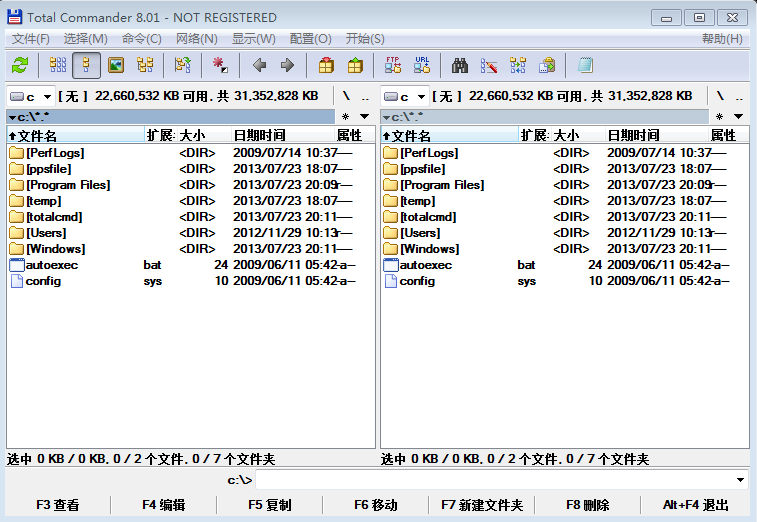Open left panel favorites asterisk button
The image size is (757, 522).
pyautogui.click(x=345, y=116)
